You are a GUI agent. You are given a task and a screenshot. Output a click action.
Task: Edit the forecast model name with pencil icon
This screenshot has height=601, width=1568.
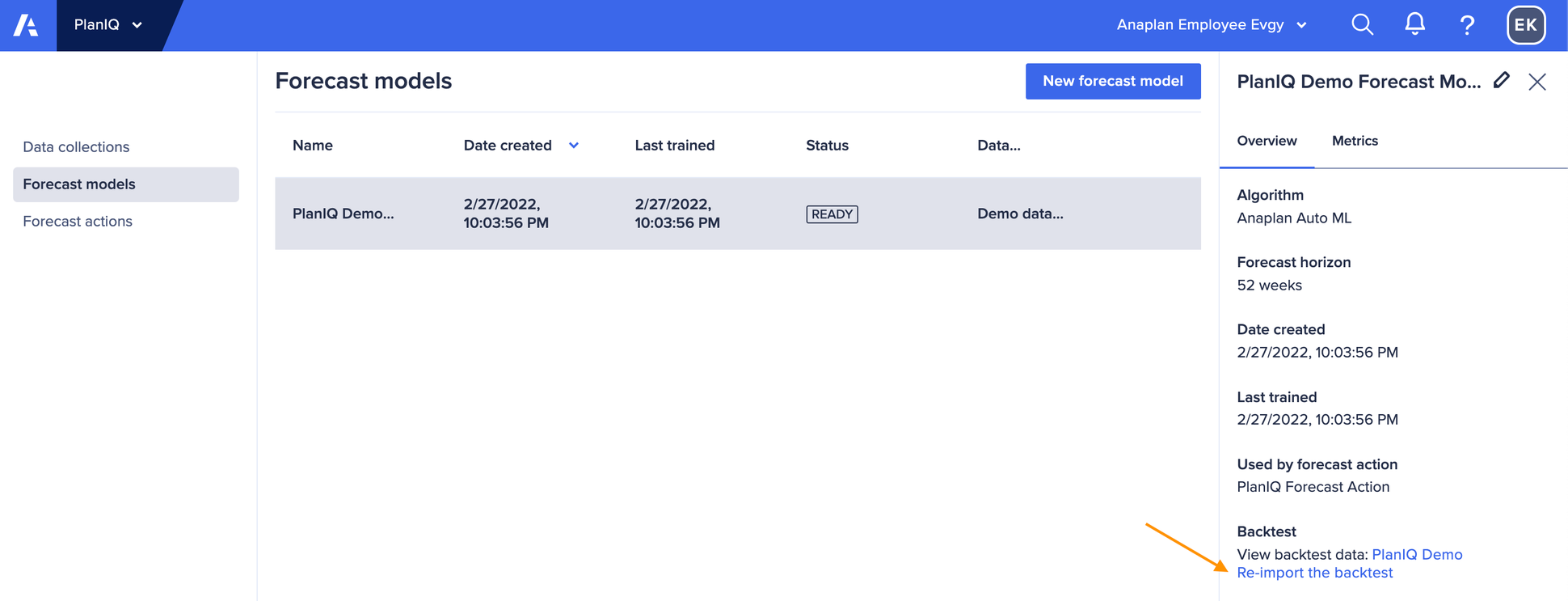coord(1502,80)
